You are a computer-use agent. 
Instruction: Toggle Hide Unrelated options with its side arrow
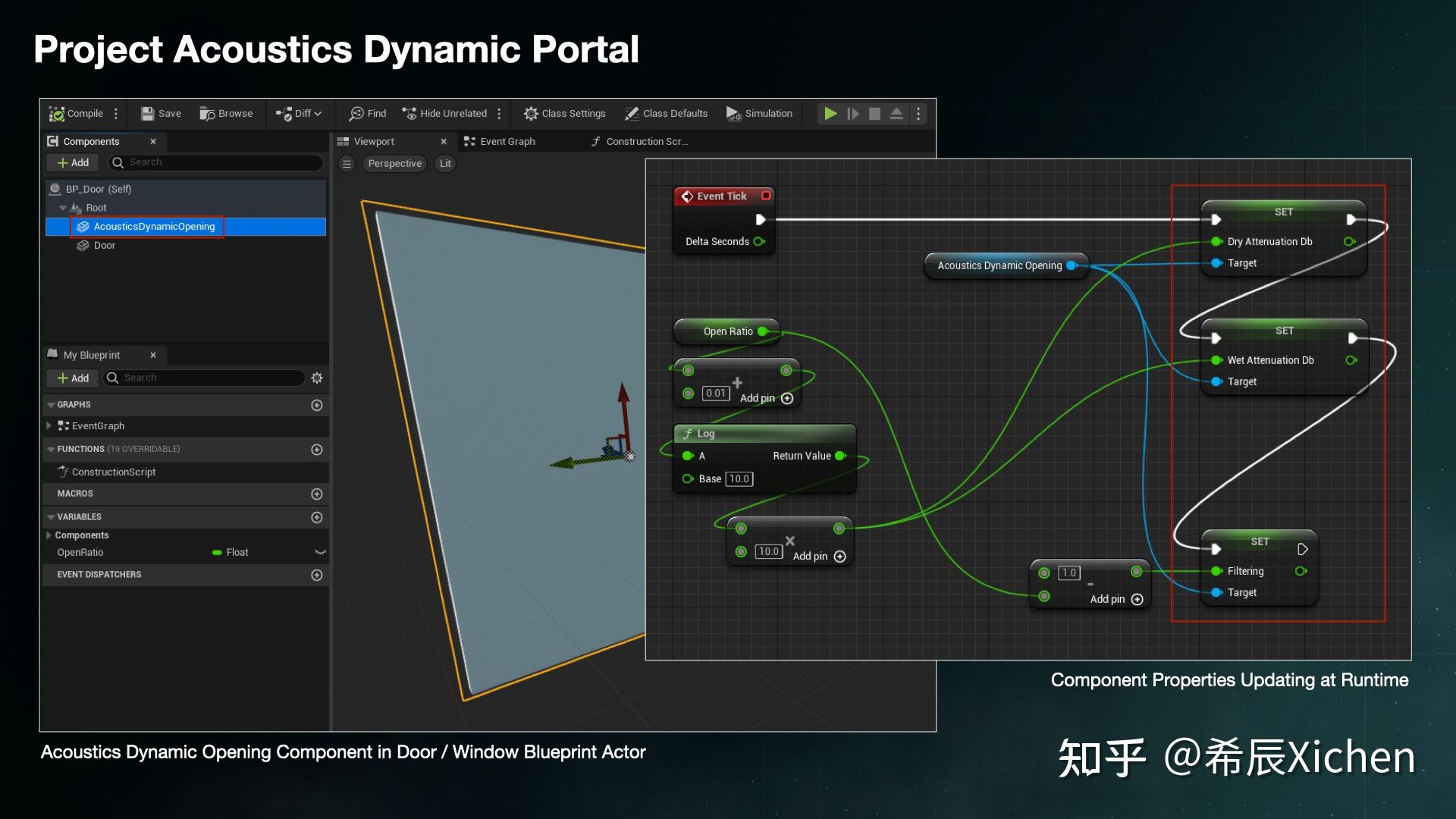click(x=499, y=113)
